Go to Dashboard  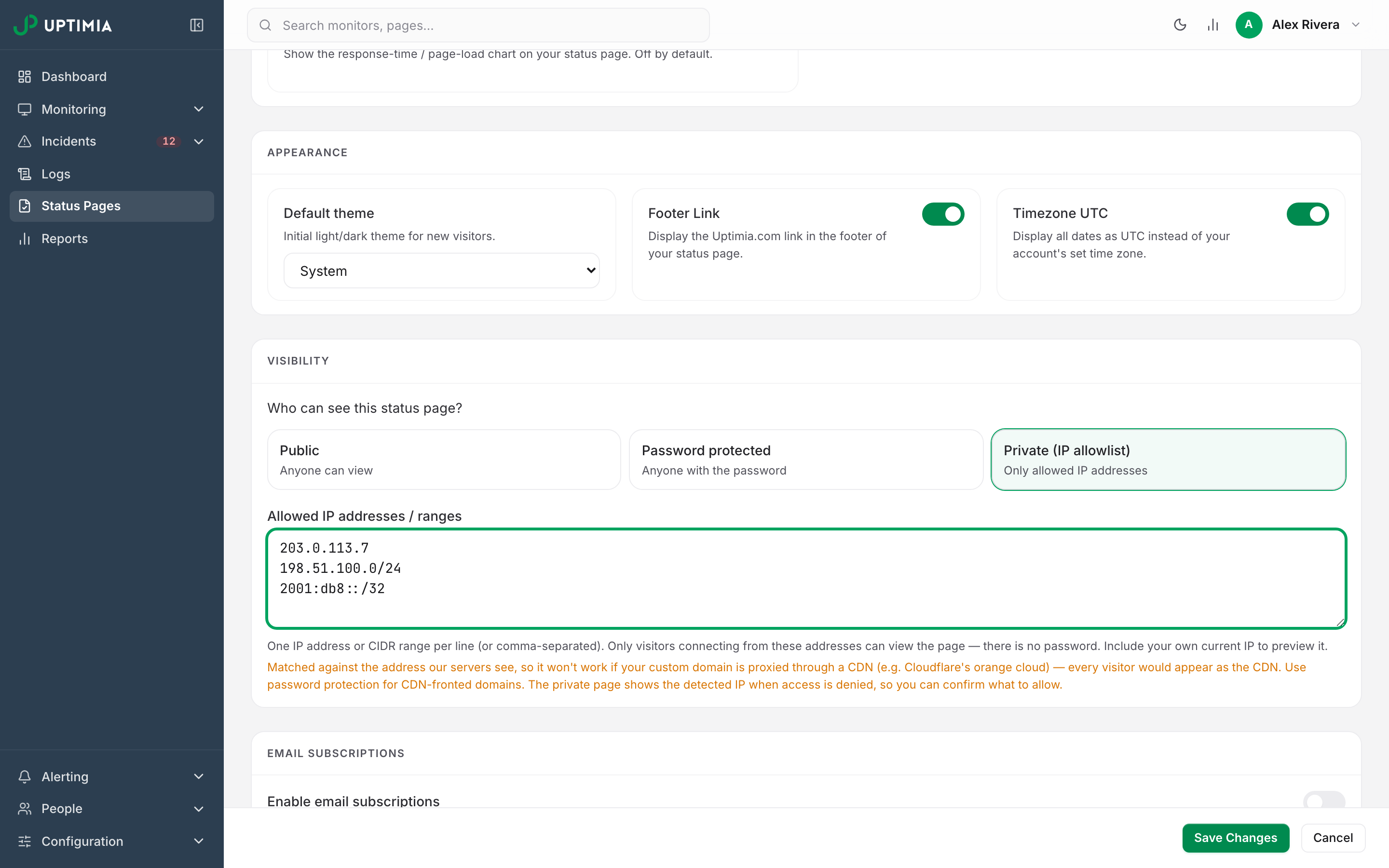[x=112, y=76]
